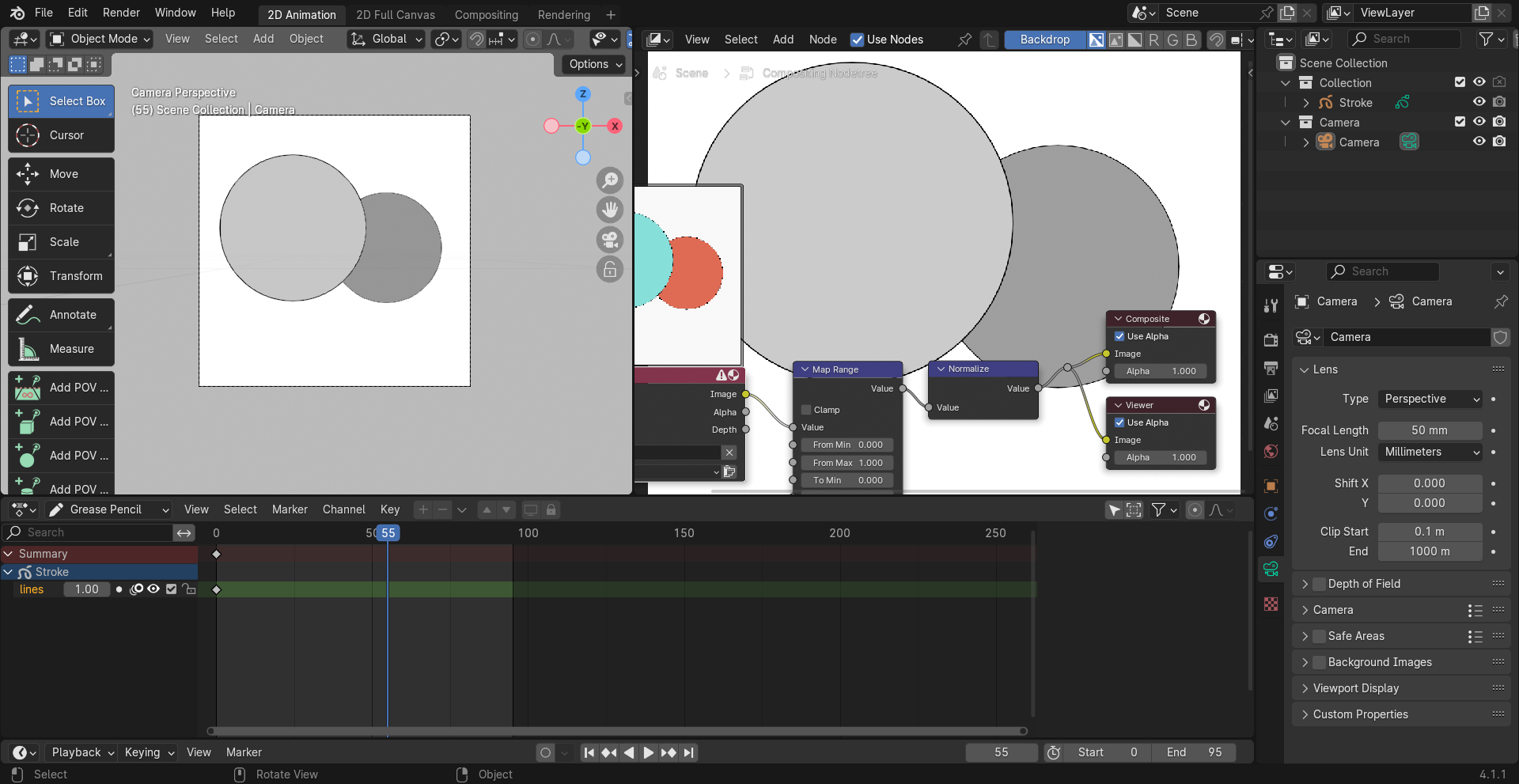
Task: Open the World properties tab icon
Action: [x=1271, y=451]
